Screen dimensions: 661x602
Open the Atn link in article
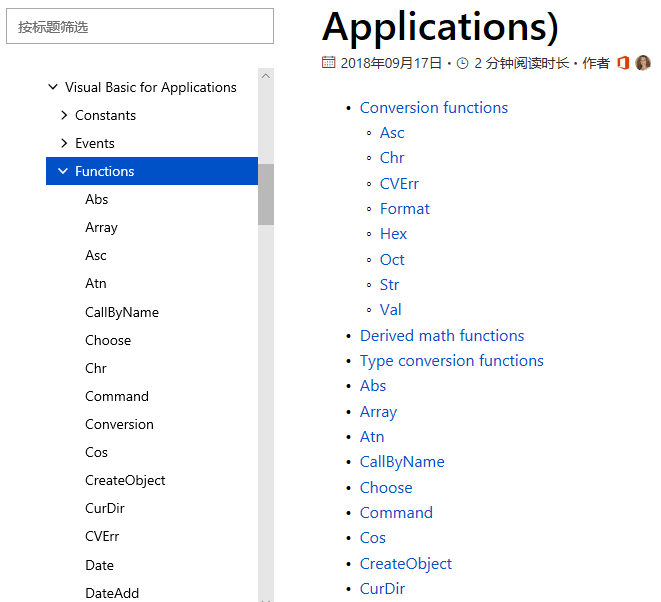pyautogui.click(x=372, y=437)
